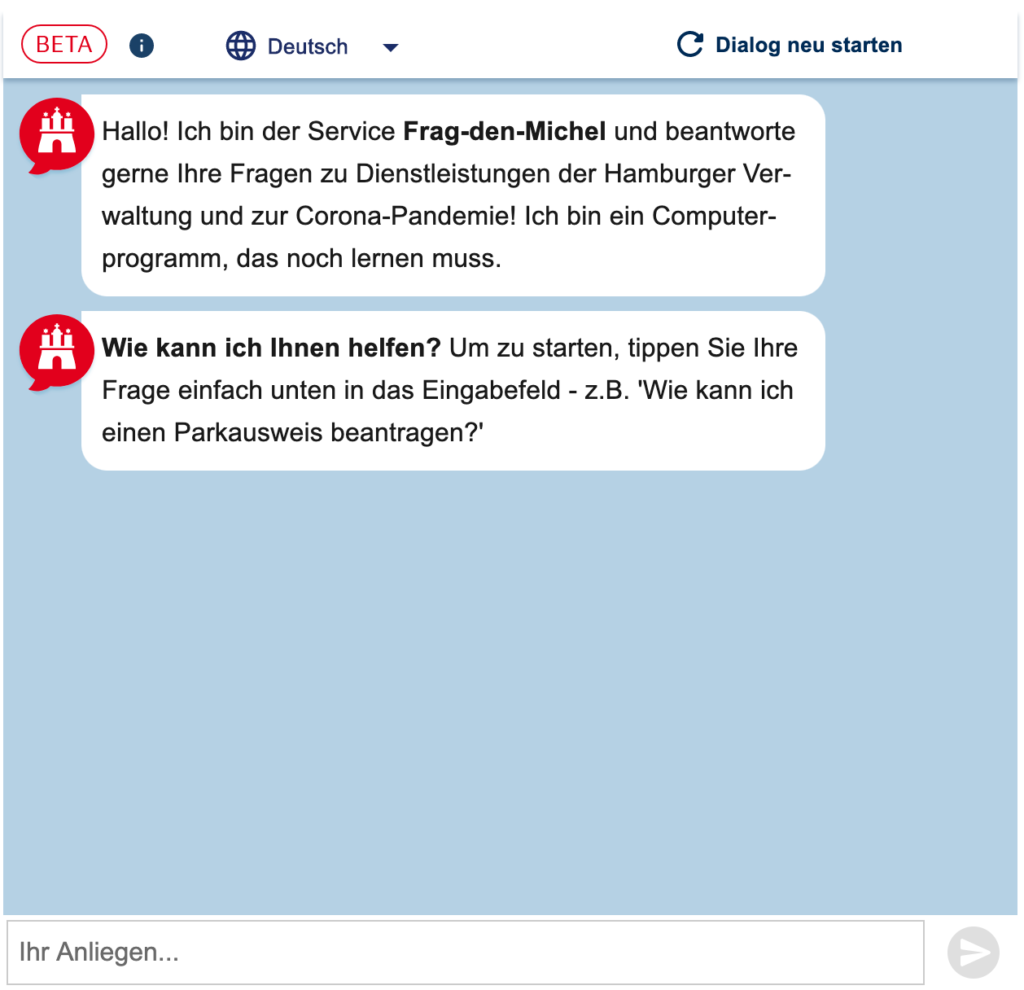The height and width of the screenshot is (990, 1024).
Task: Restart chat via 'Dialog neu starten'
Action: [x=789, y=44]
